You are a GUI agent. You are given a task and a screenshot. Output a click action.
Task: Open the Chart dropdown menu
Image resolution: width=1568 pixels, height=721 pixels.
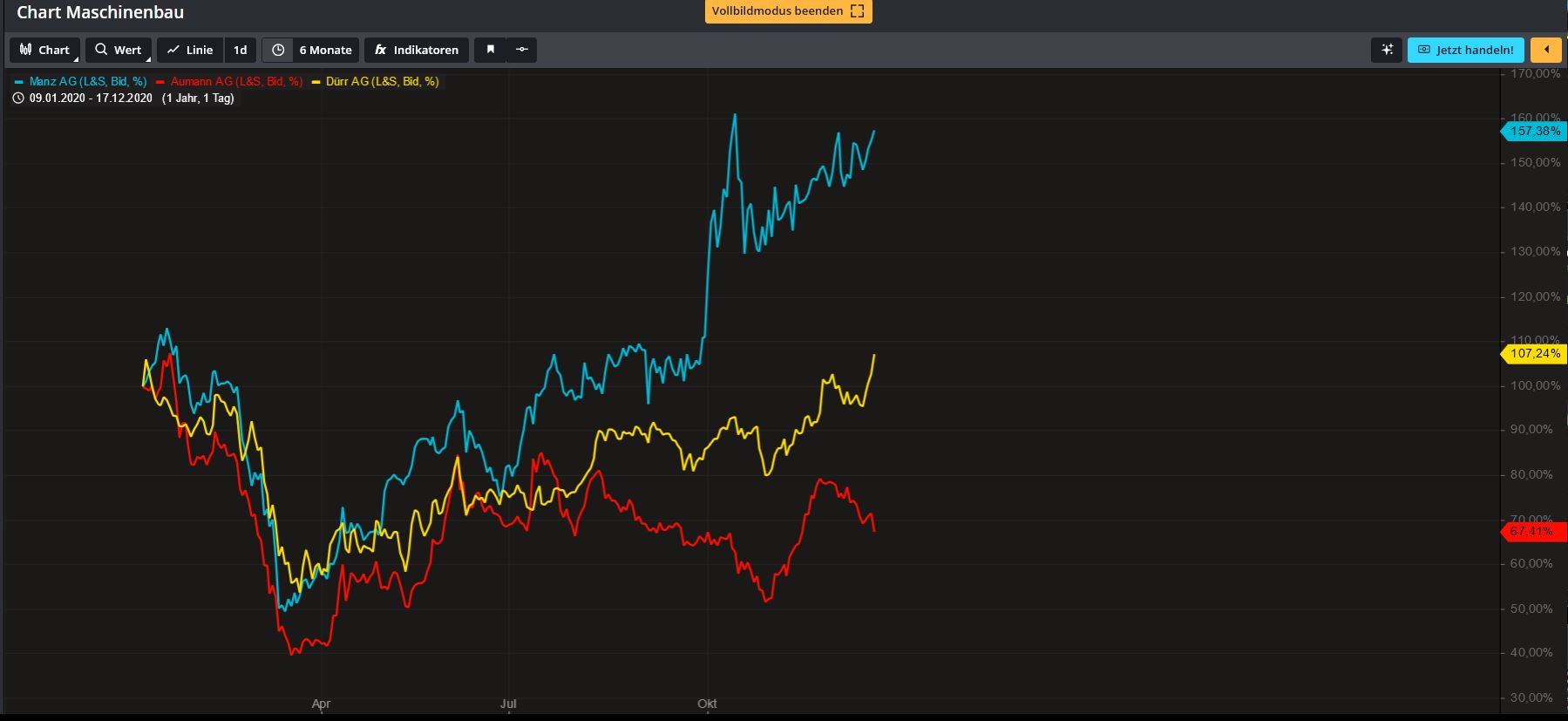(45, 50)
